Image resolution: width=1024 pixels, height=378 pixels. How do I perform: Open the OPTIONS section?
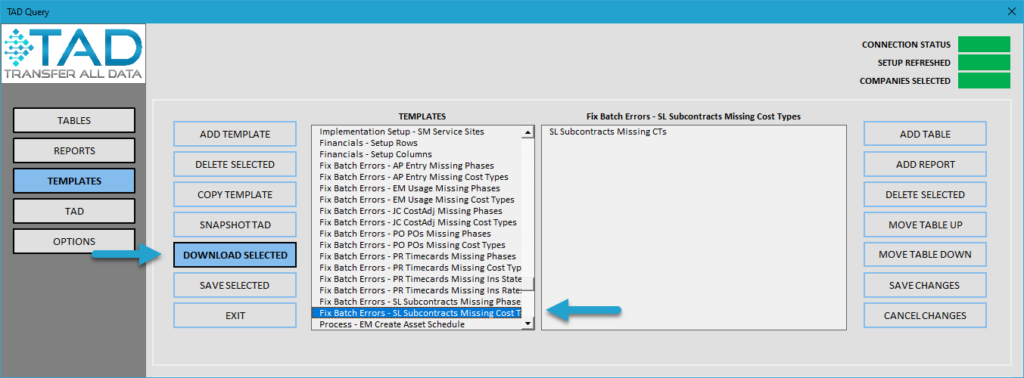[x=74, y=242]
